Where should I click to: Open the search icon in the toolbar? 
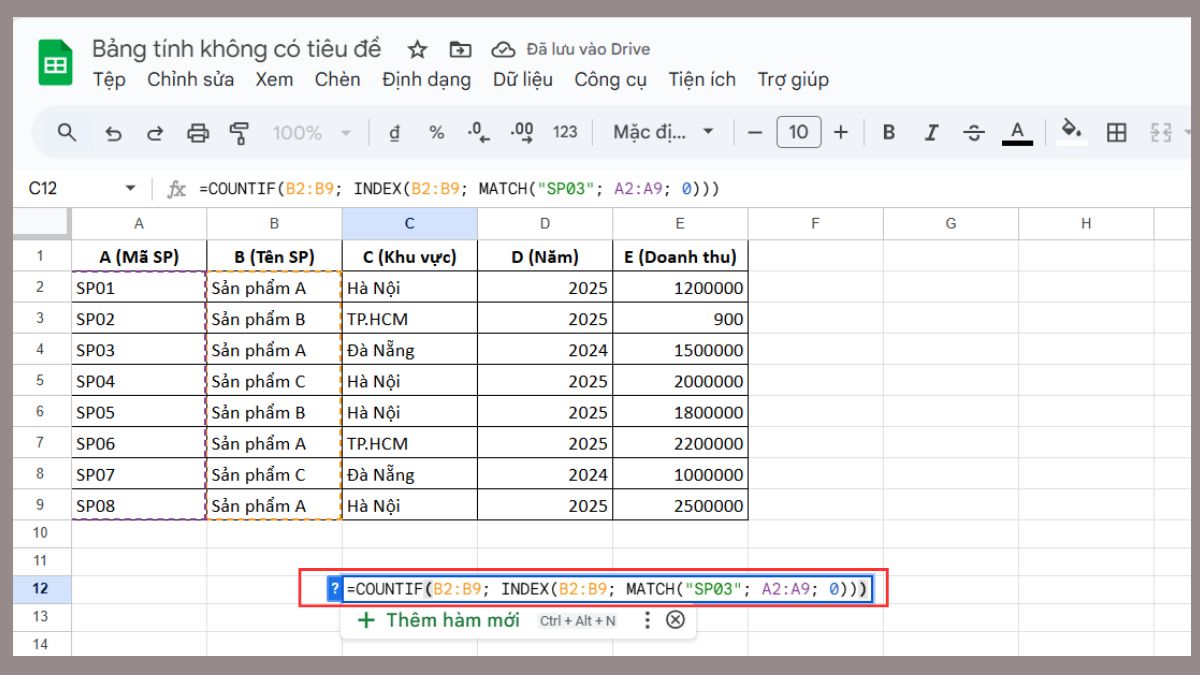[67, 132]
